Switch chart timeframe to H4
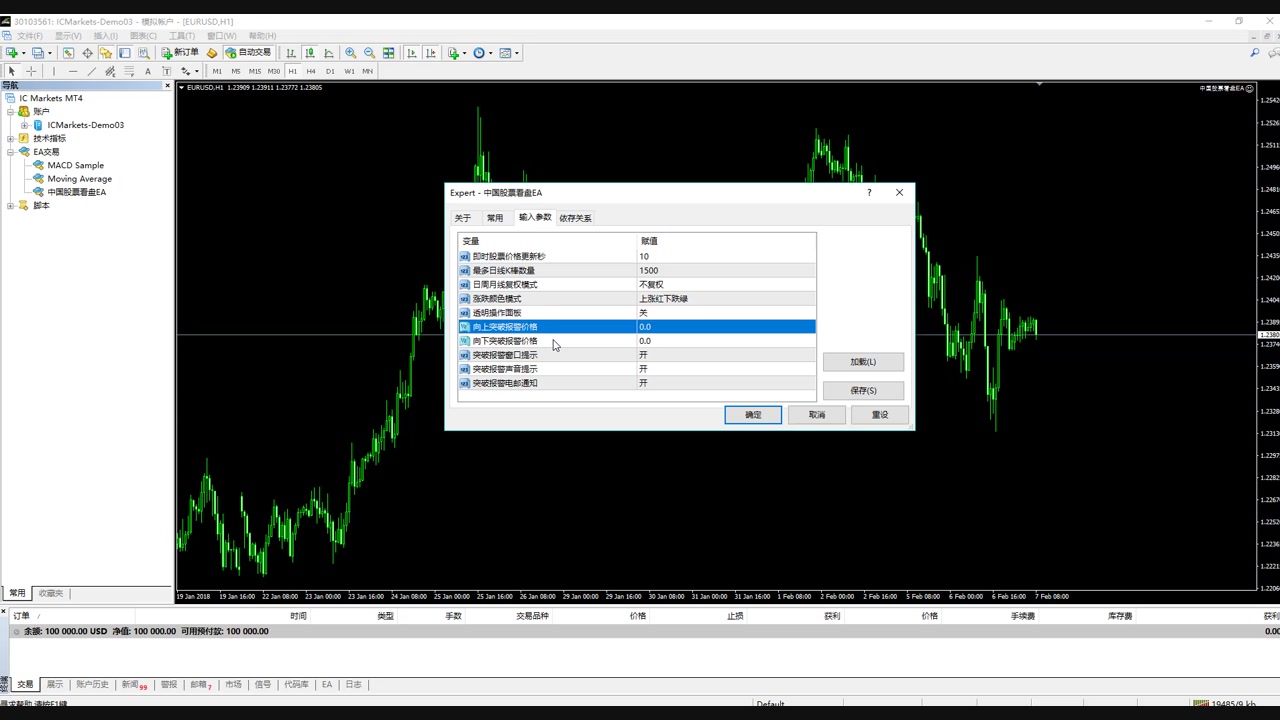1280x720 pixels. pos(311,71)
